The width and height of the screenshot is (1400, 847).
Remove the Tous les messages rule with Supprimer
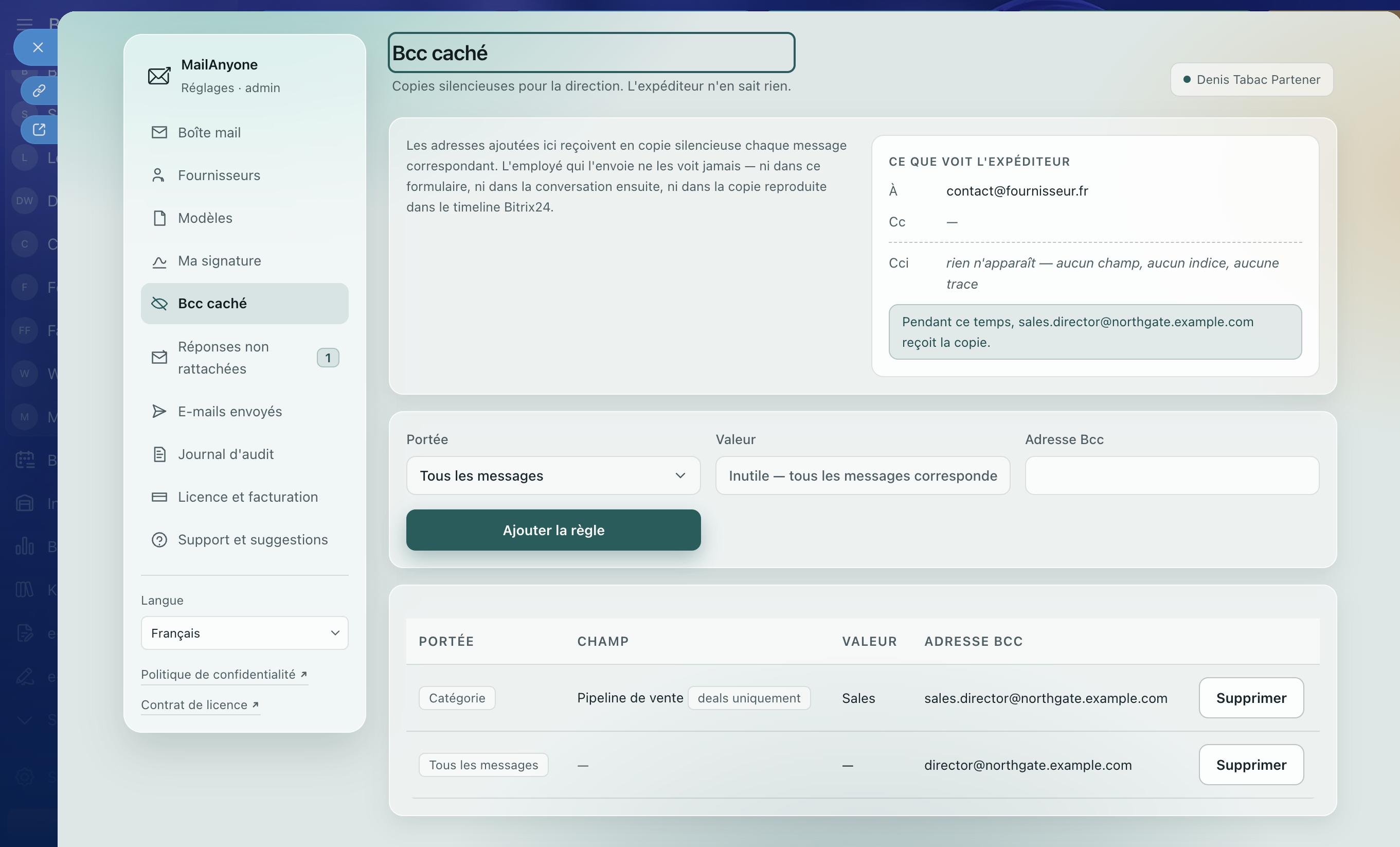point(1251,765)
